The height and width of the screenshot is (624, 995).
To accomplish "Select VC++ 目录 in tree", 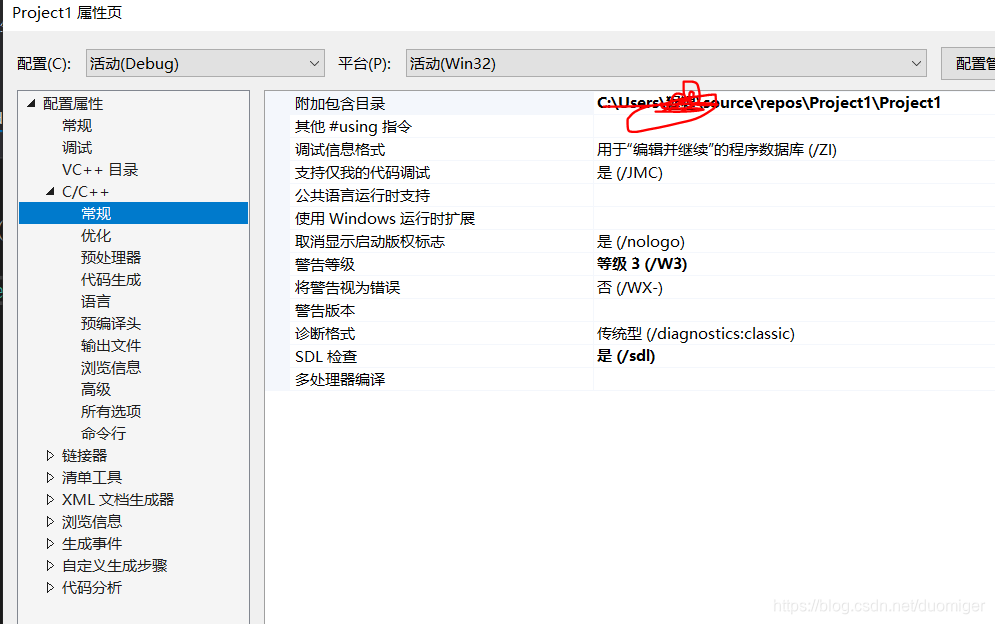I will coord(100,169).
